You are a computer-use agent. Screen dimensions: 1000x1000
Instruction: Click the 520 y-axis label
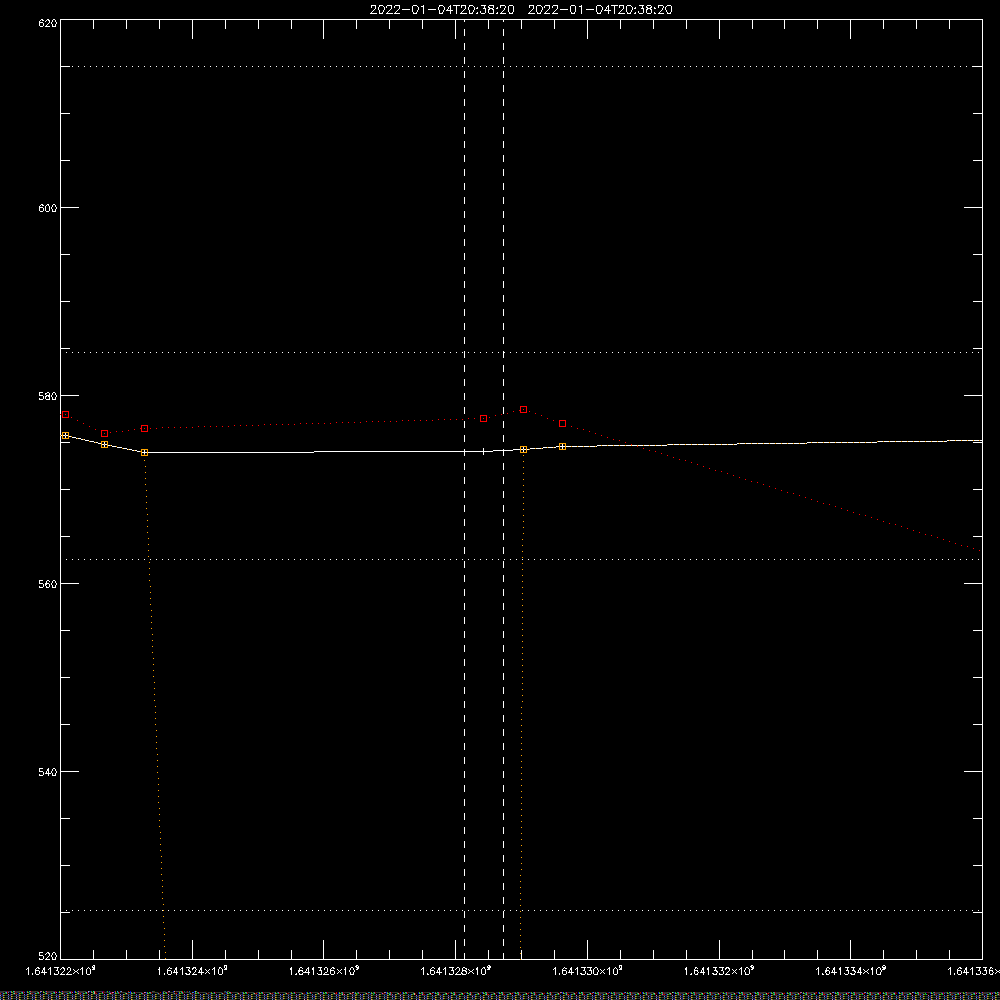coord(48,957)
